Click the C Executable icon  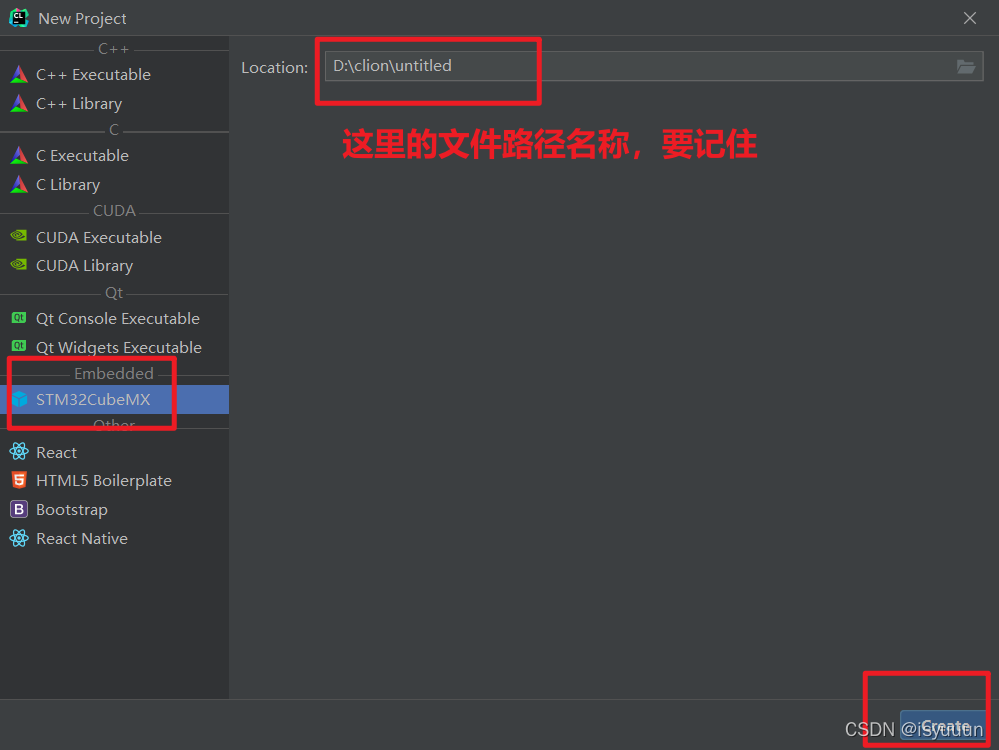coord(19,155)
